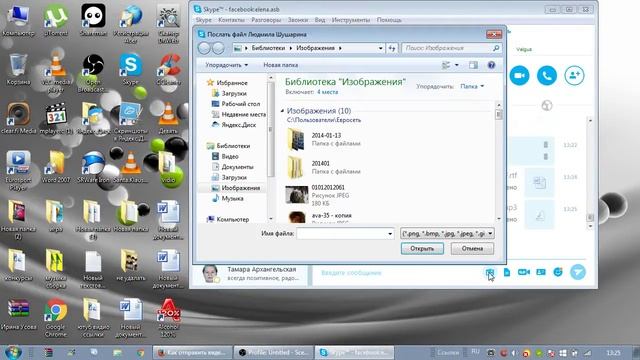This screenshot has height=360, width=640.
Task: Open the emoticon picker in Skype
Action: 558,272
